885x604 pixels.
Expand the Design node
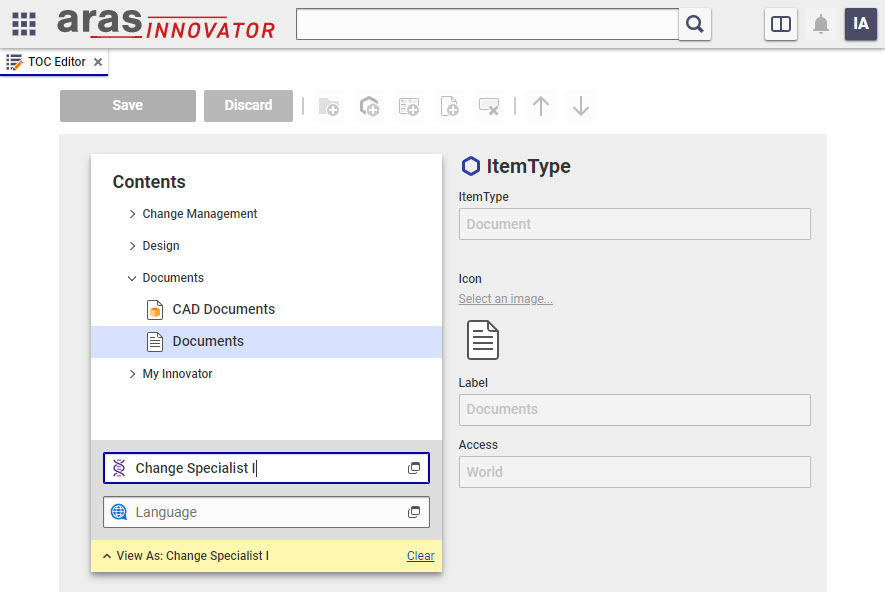[x=132, y=246]
